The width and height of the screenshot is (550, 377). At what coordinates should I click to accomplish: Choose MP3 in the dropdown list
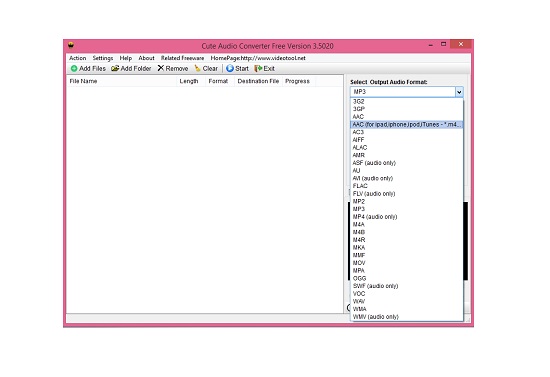pyautogui.click(x=407, y=209)
